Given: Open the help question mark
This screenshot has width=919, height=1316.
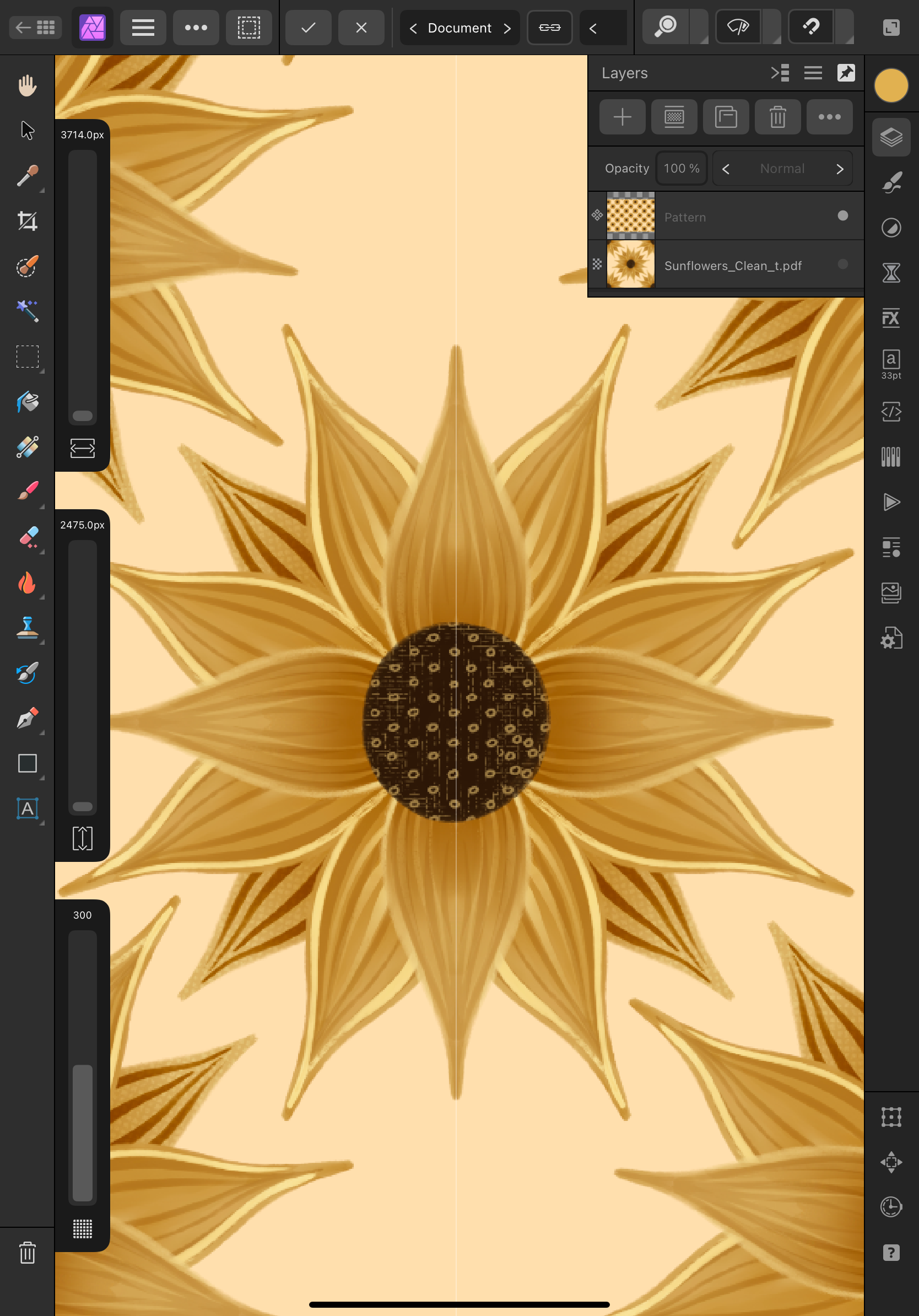Looking at the screenshot, I should (x=891, y=1253).
